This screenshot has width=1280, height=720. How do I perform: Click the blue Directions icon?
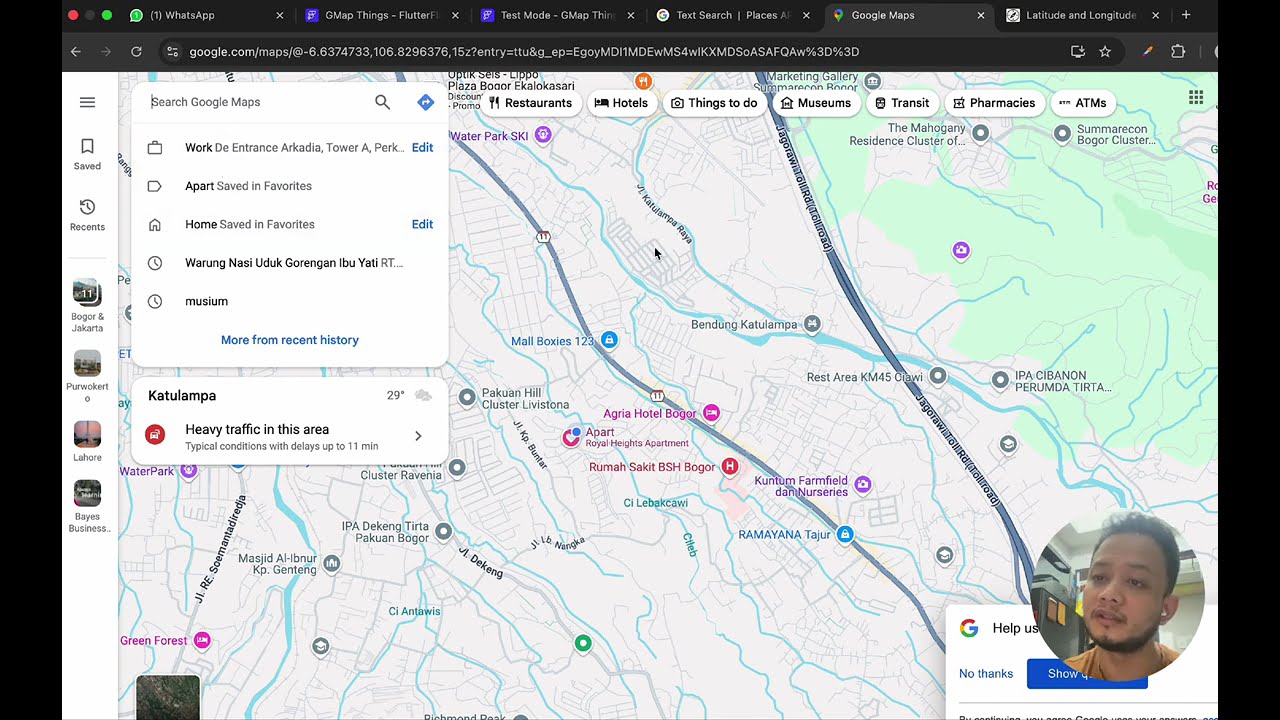coord(425,102)
